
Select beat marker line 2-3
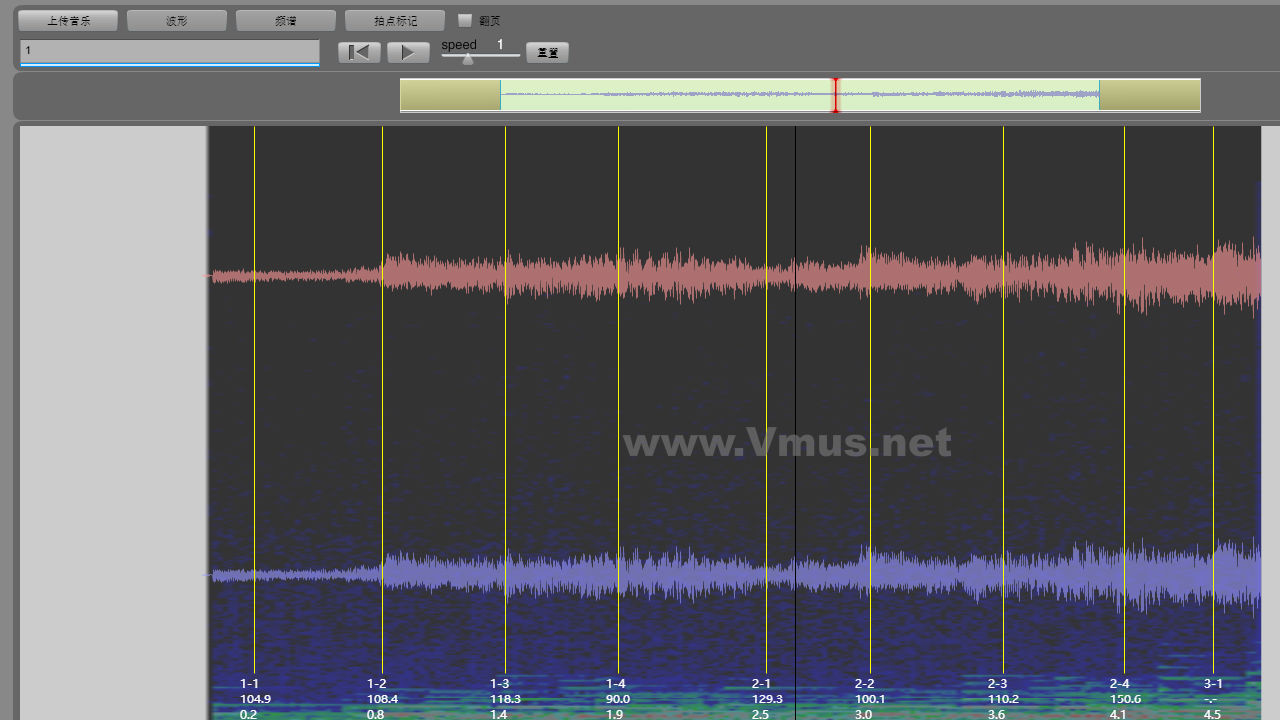[1003, 400]
